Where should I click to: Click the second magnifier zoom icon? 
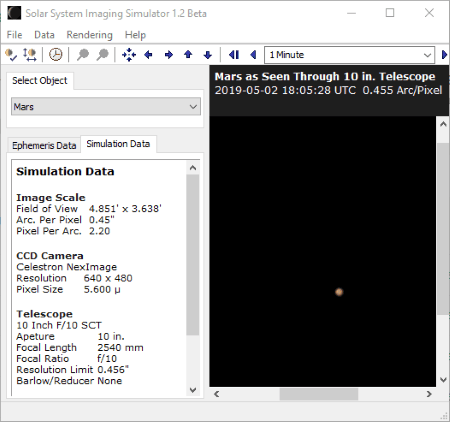tap(102, 54)
